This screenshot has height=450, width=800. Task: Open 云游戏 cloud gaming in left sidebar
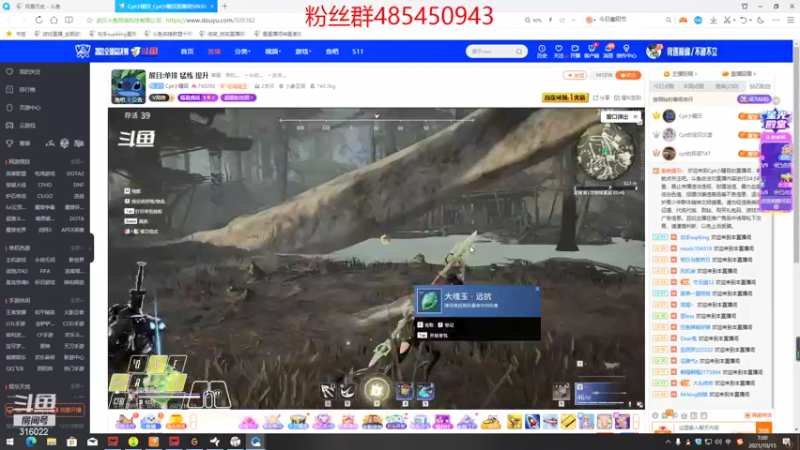[x=22, y=126]
